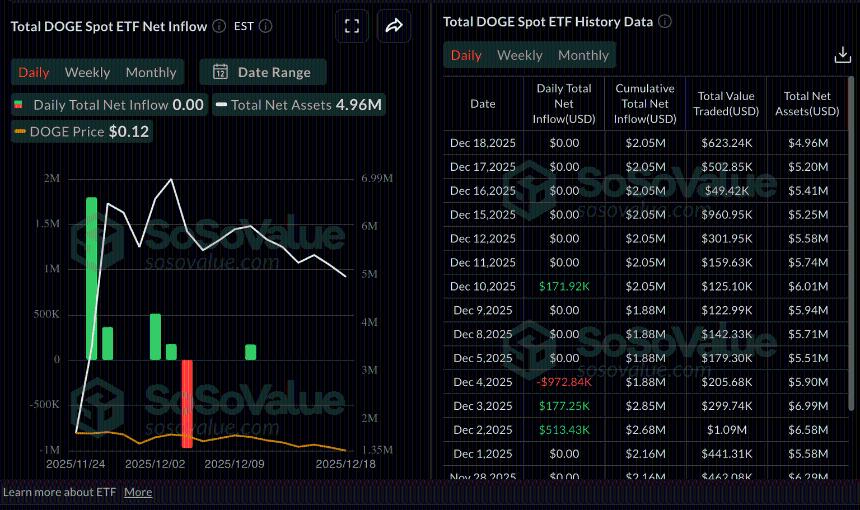The width and height of the screenshot is (860, 510).
Task: Click the Dec 1,2025 date cell
Action: [x=483, y=454]
